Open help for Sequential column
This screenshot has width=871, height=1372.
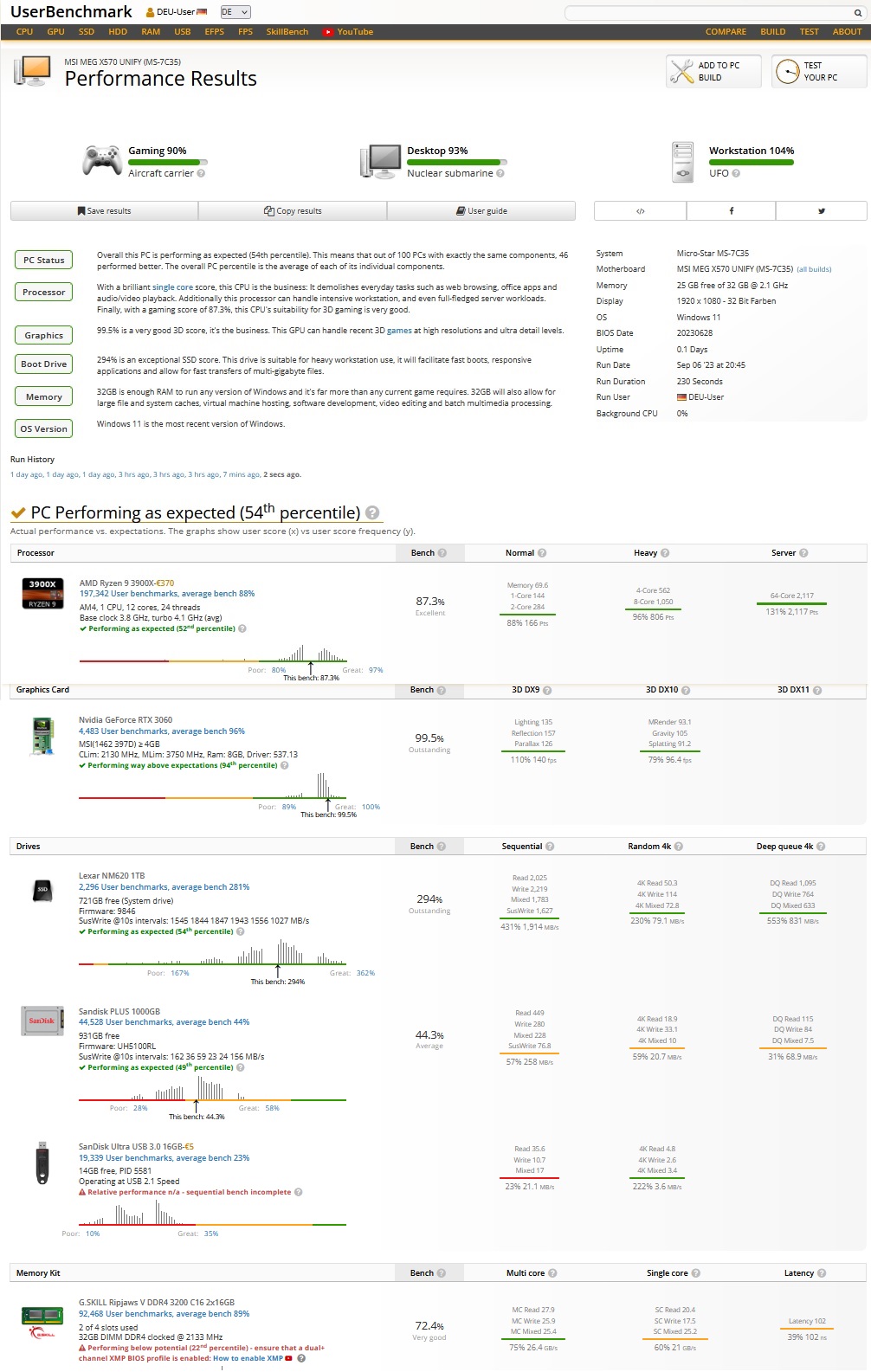[550, 847]
